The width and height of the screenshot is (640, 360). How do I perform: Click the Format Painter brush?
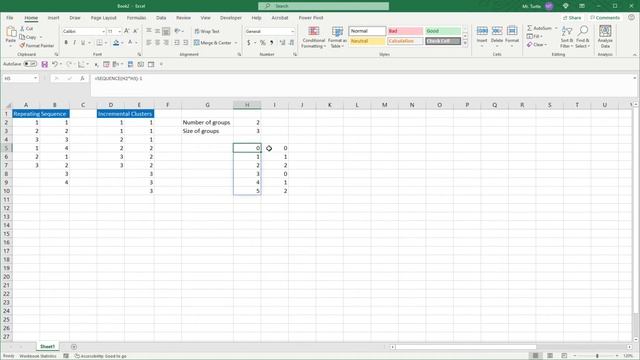(22, 45)
